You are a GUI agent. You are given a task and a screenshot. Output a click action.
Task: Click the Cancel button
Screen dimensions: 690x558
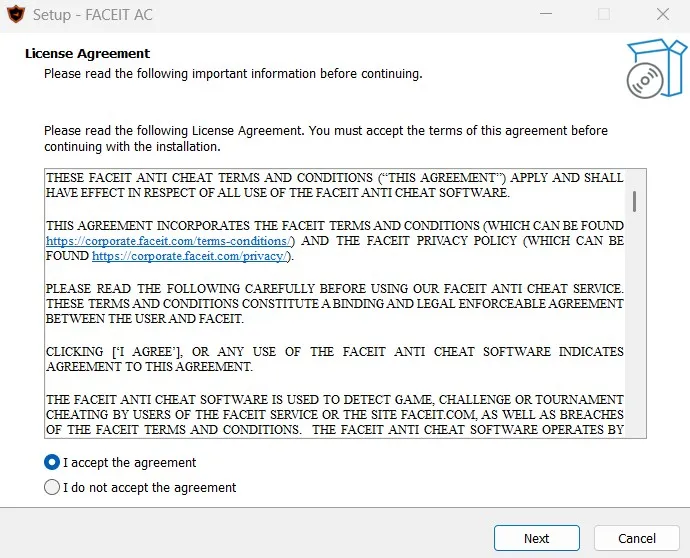(637, 538)
